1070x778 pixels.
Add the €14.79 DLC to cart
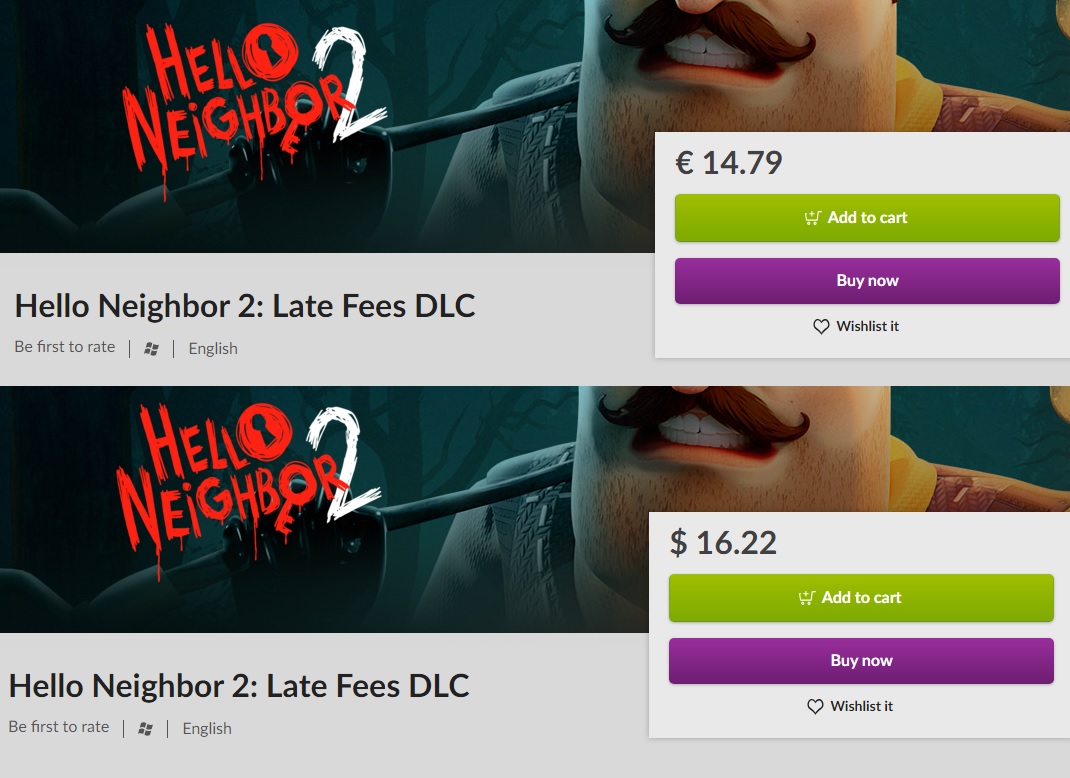click(x=867, y=218)
